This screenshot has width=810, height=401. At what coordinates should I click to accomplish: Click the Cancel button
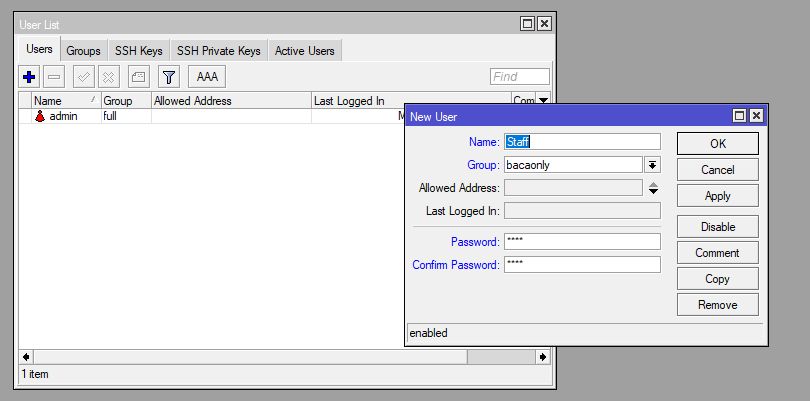[718, 169]
